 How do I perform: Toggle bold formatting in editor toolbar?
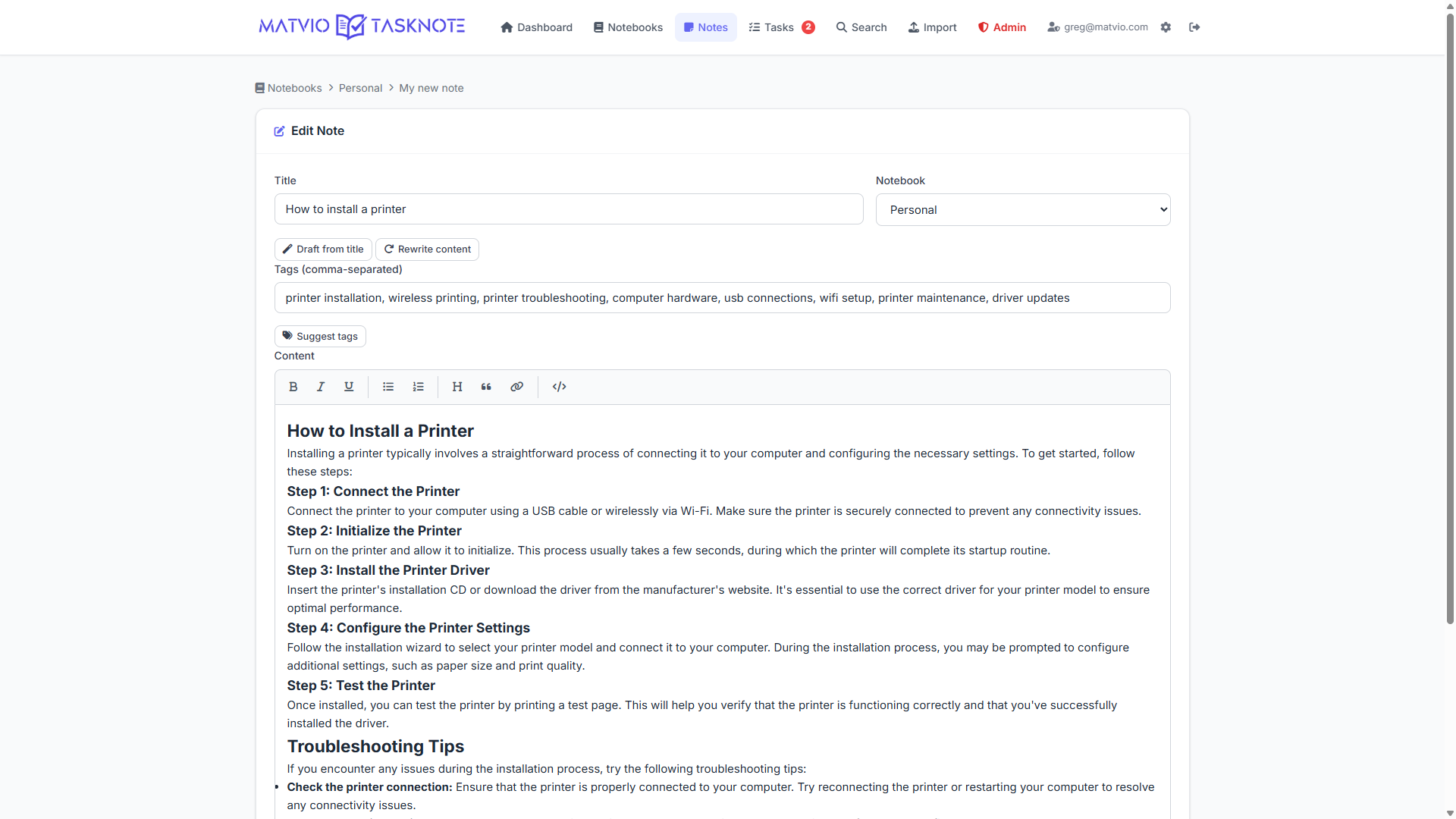(x=293, y=387)
